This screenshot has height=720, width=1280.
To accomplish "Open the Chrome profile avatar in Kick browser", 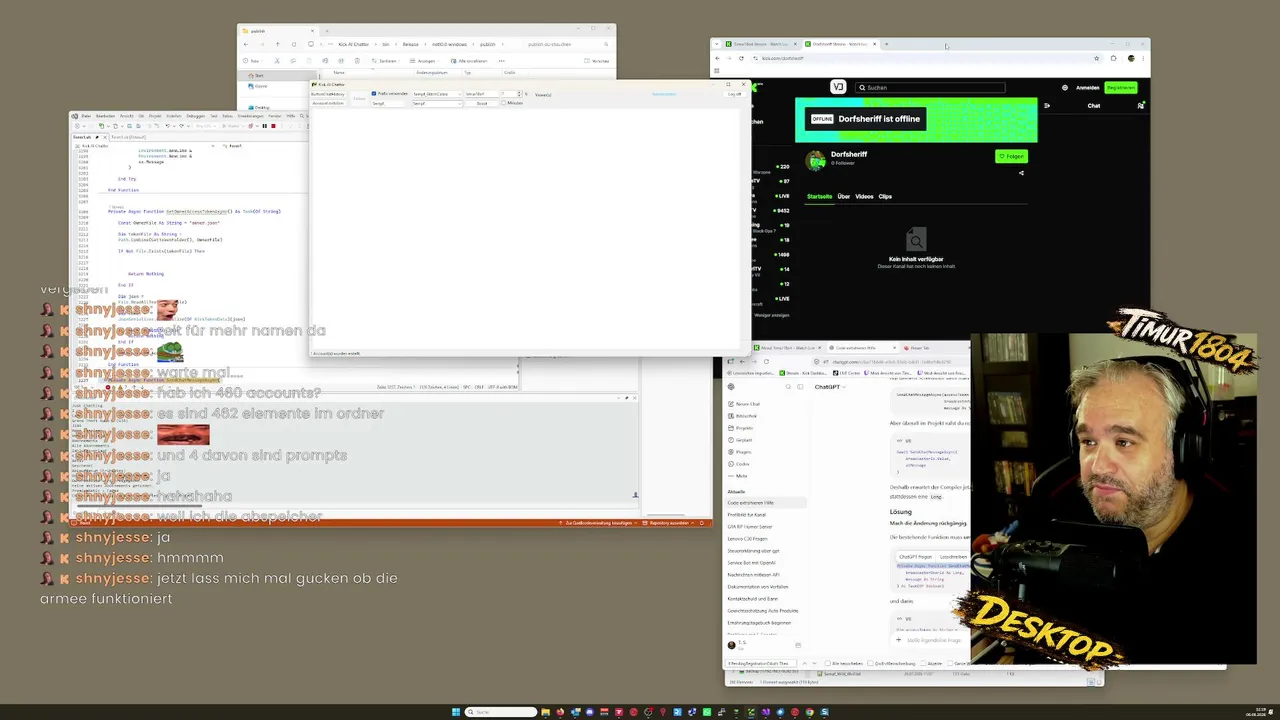I will [1131, 58].
